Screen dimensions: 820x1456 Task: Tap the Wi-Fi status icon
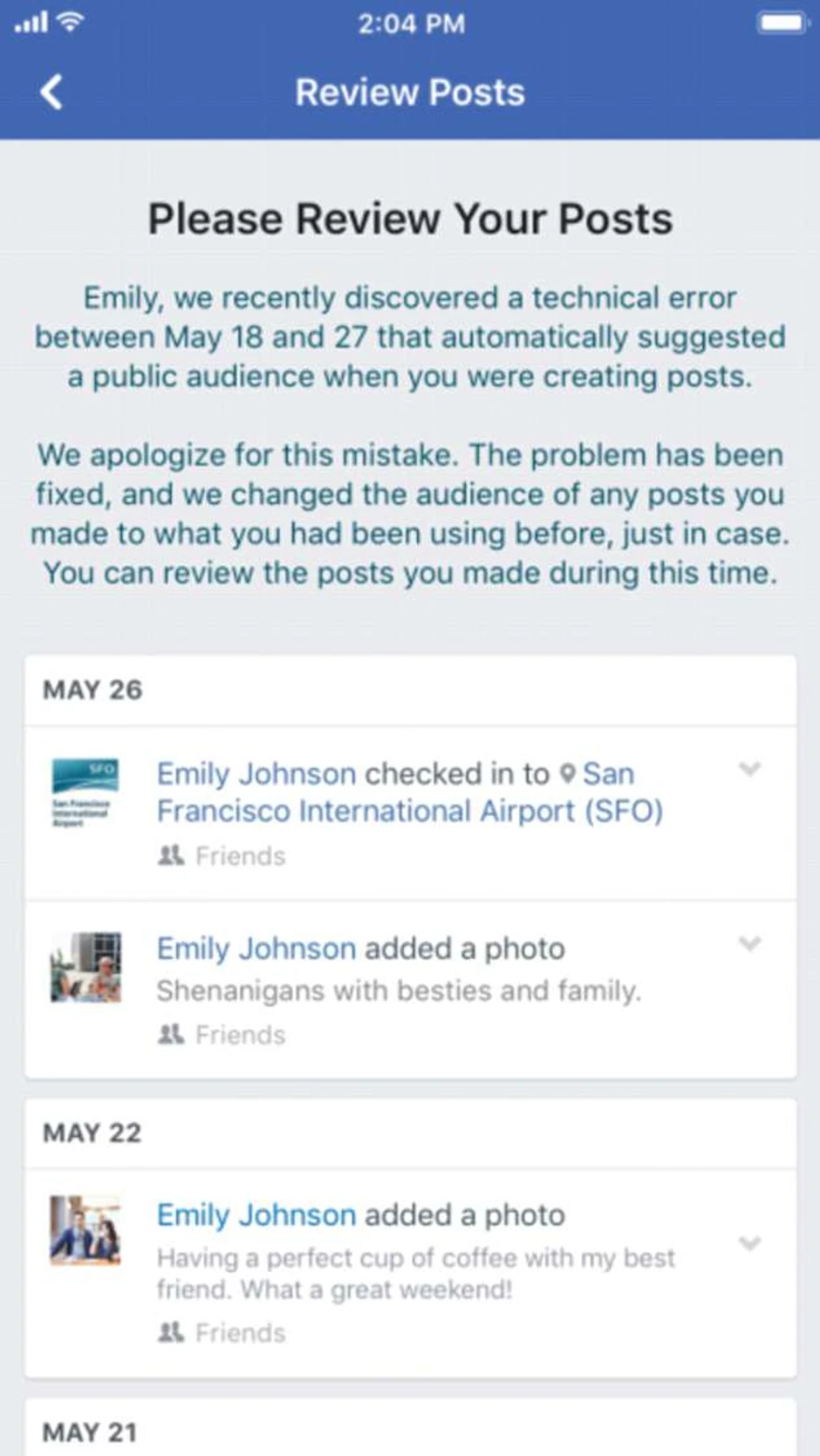pos(70,22)
